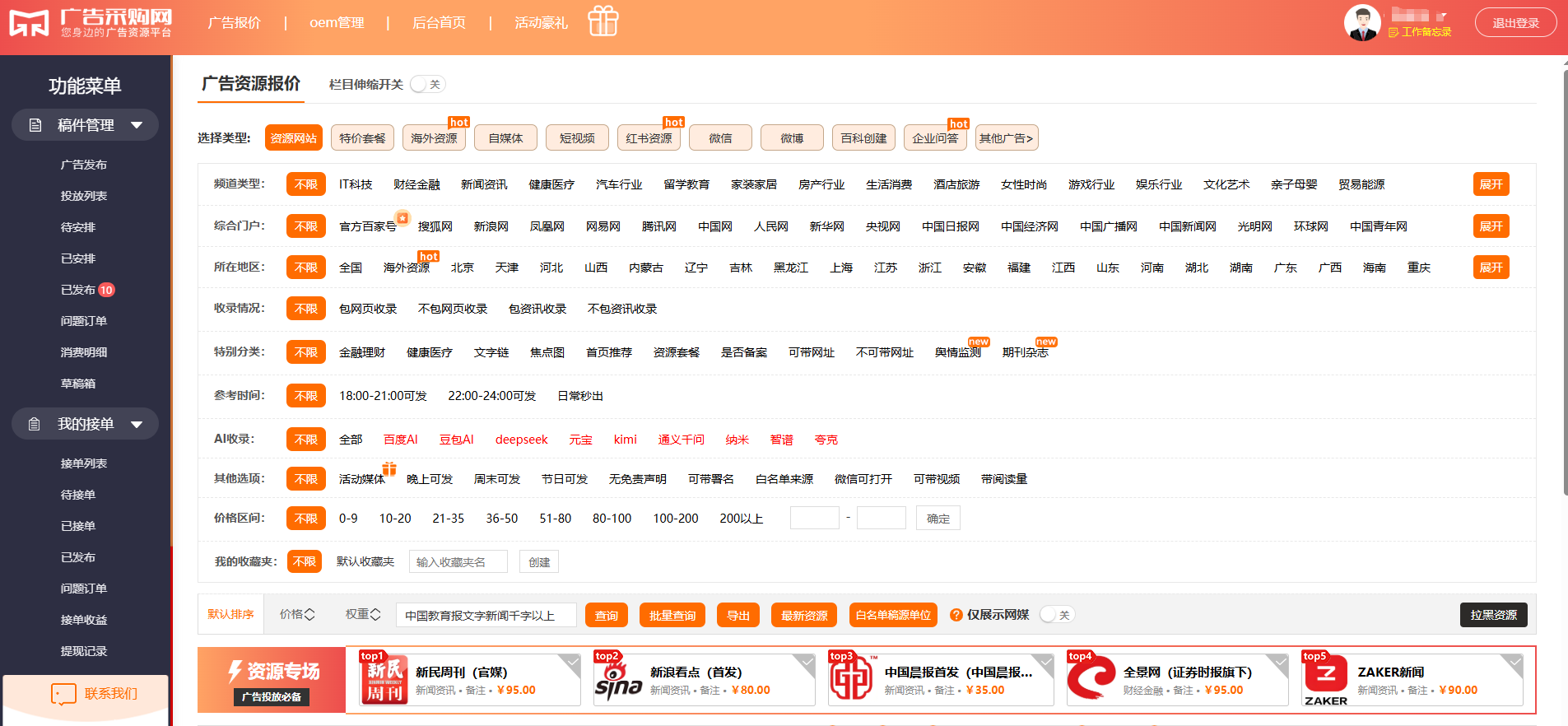Image resolution: width=1568 pixels, height=726 pixels.
Task: Open the 中国晨报 logo thumbnail
Action: (854, 680)
